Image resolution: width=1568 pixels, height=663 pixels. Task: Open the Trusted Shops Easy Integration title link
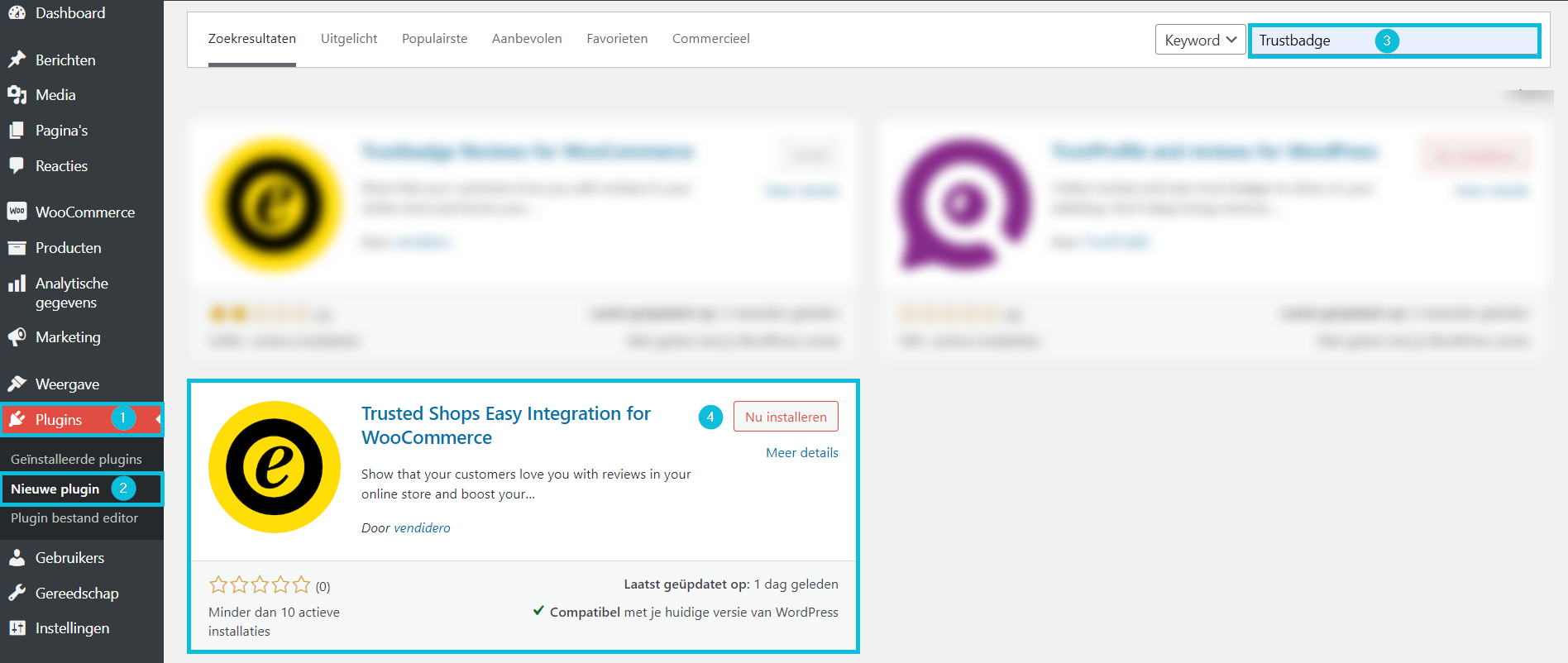506,425
